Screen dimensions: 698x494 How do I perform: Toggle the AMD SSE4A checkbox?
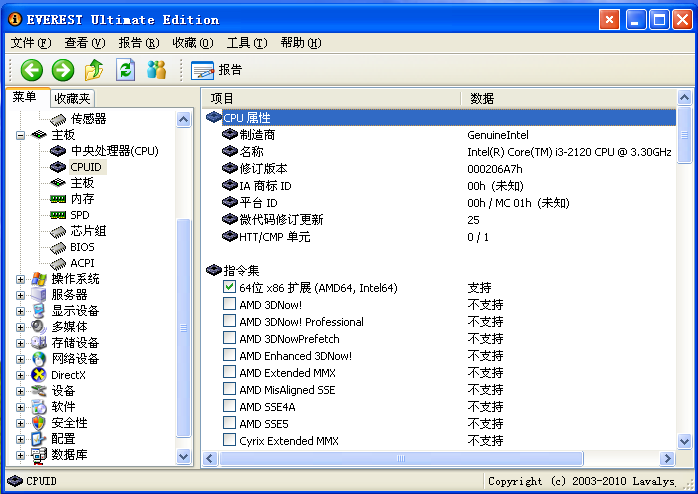[229, 406]
